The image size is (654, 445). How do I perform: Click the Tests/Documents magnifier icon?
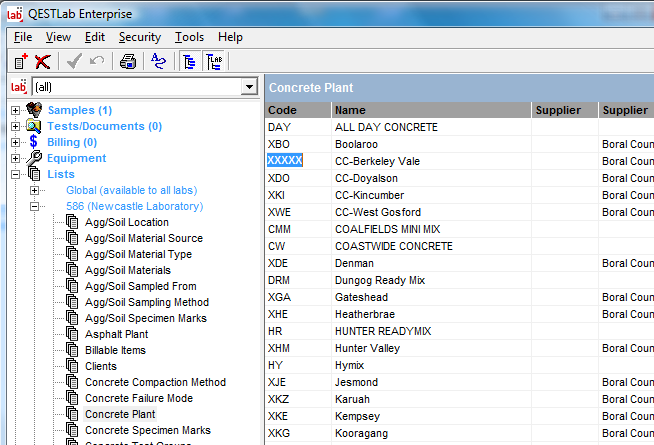point(34,126)
